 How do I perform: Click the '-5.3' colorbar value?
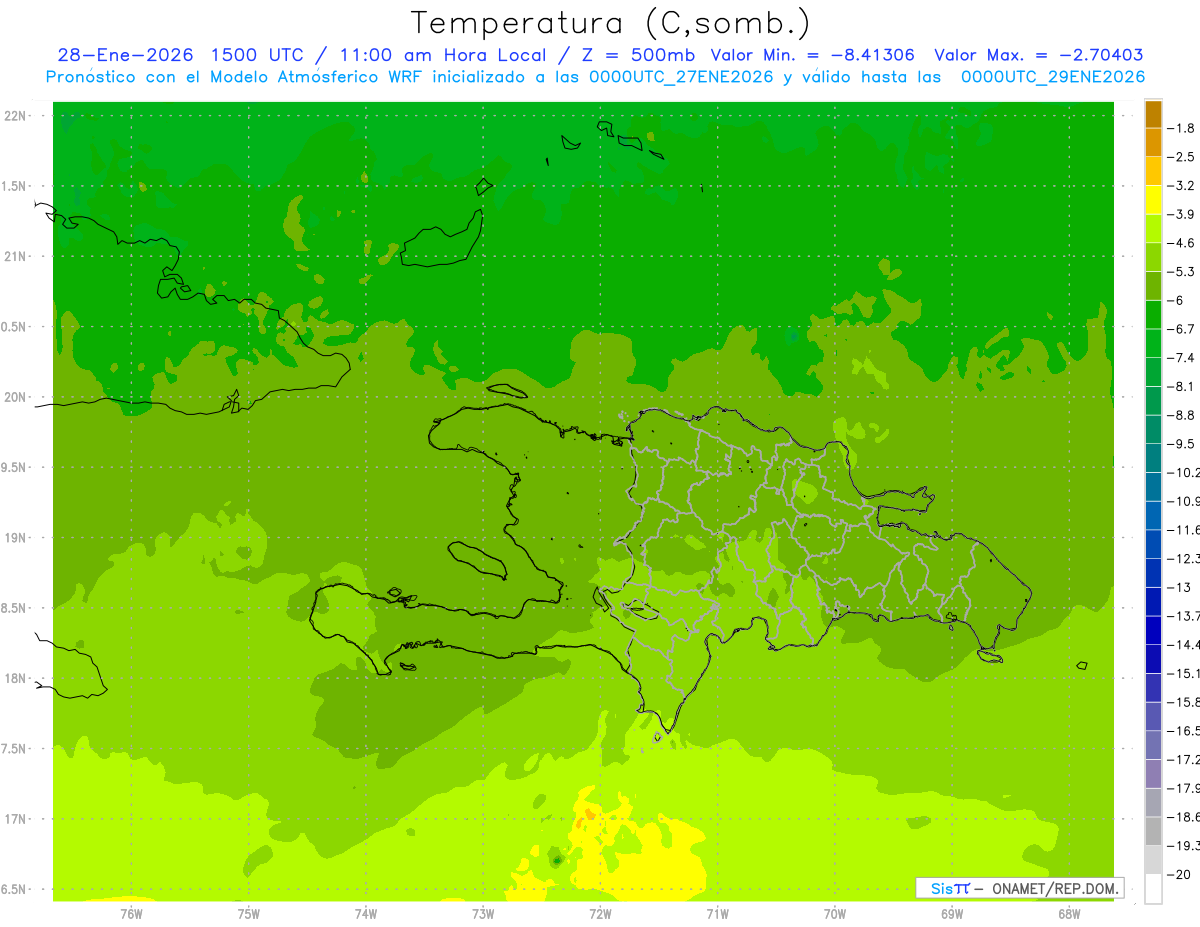point(1181,271)
